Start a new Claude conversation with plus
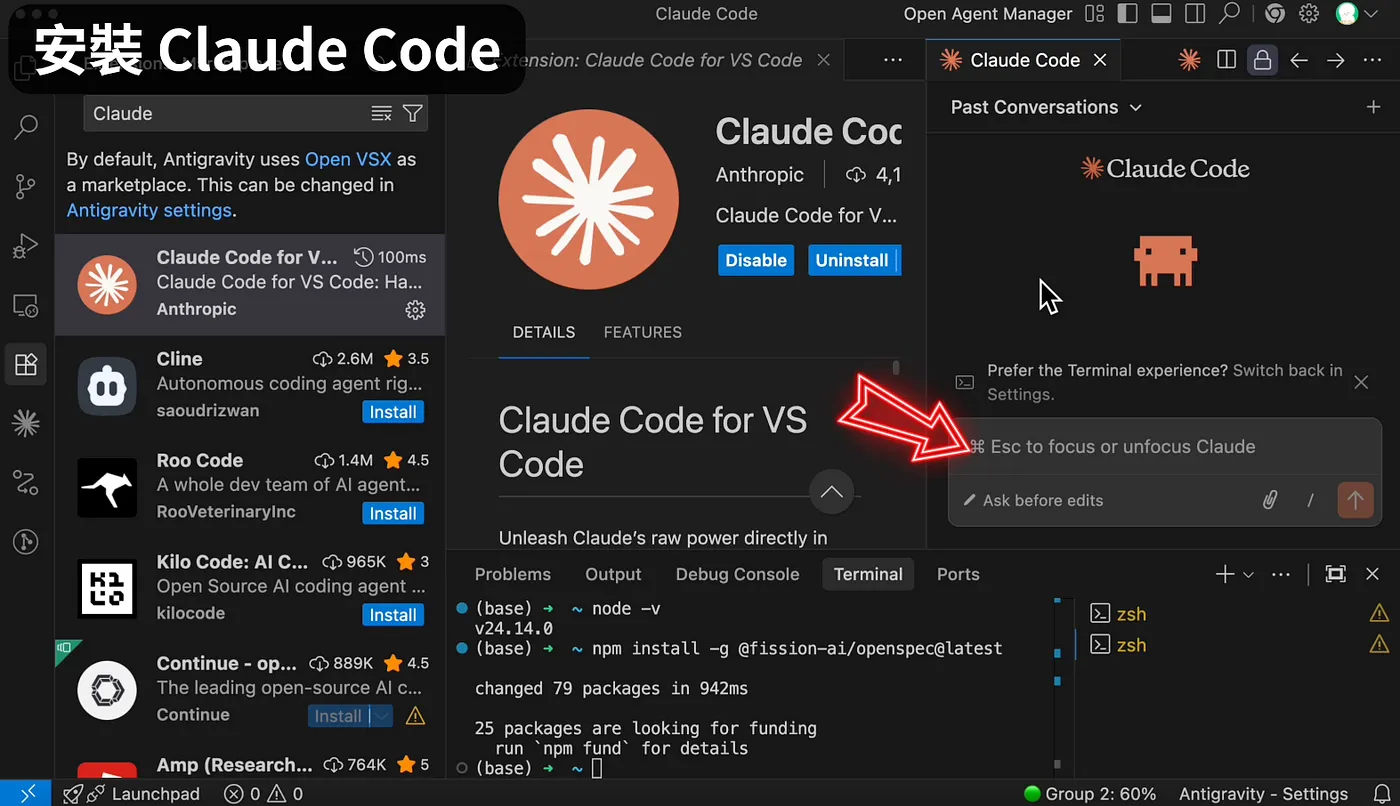This screenshot has width=1400, height=806. click(1372, 107)
